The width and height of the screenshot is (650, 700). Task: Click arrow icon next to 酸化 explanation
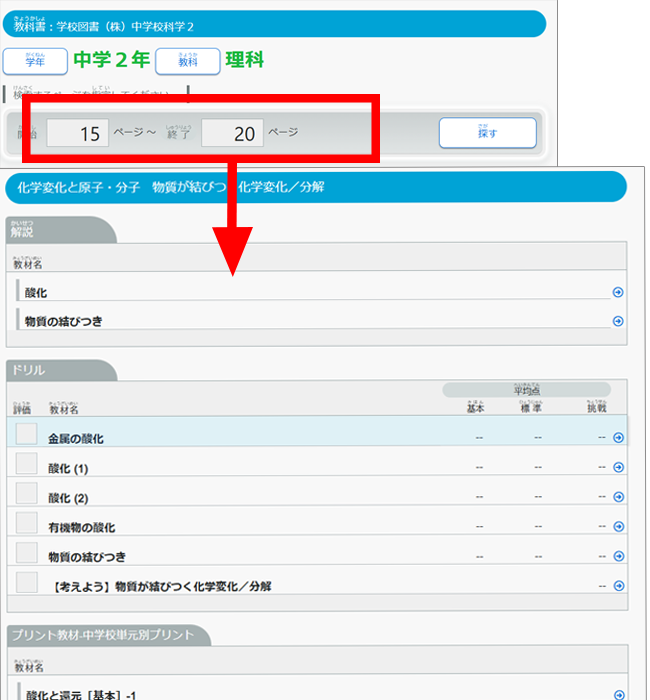618,292
